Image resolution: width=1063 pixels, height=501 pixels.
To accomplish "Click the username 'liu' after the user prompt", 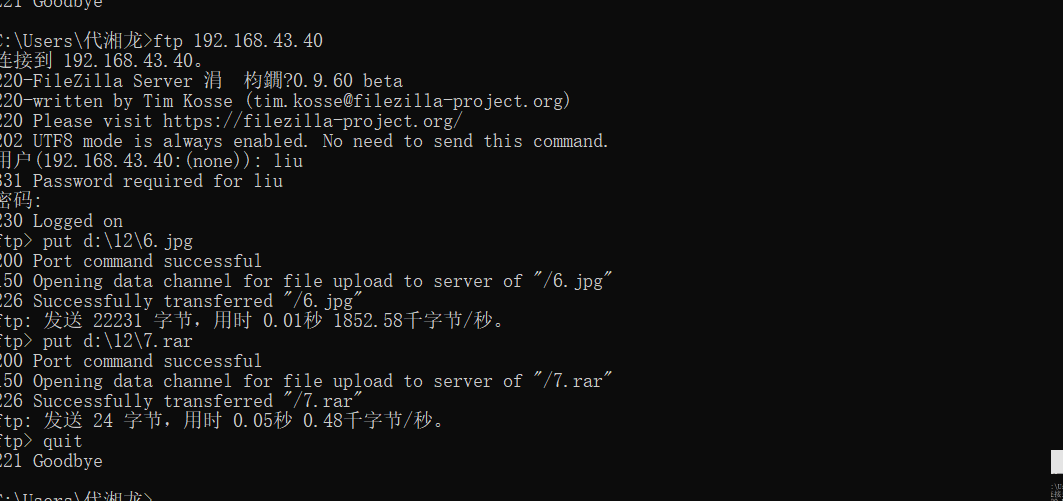I will coord(288,161).
